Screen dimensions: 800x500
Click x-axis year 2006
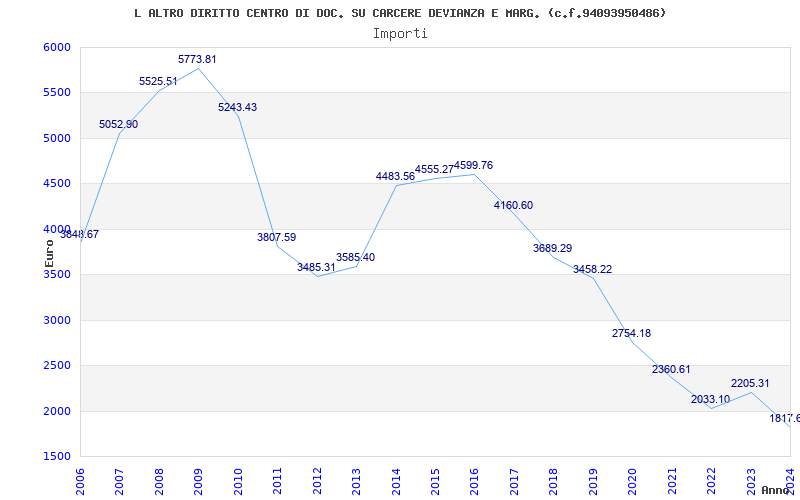click(80, 481)
